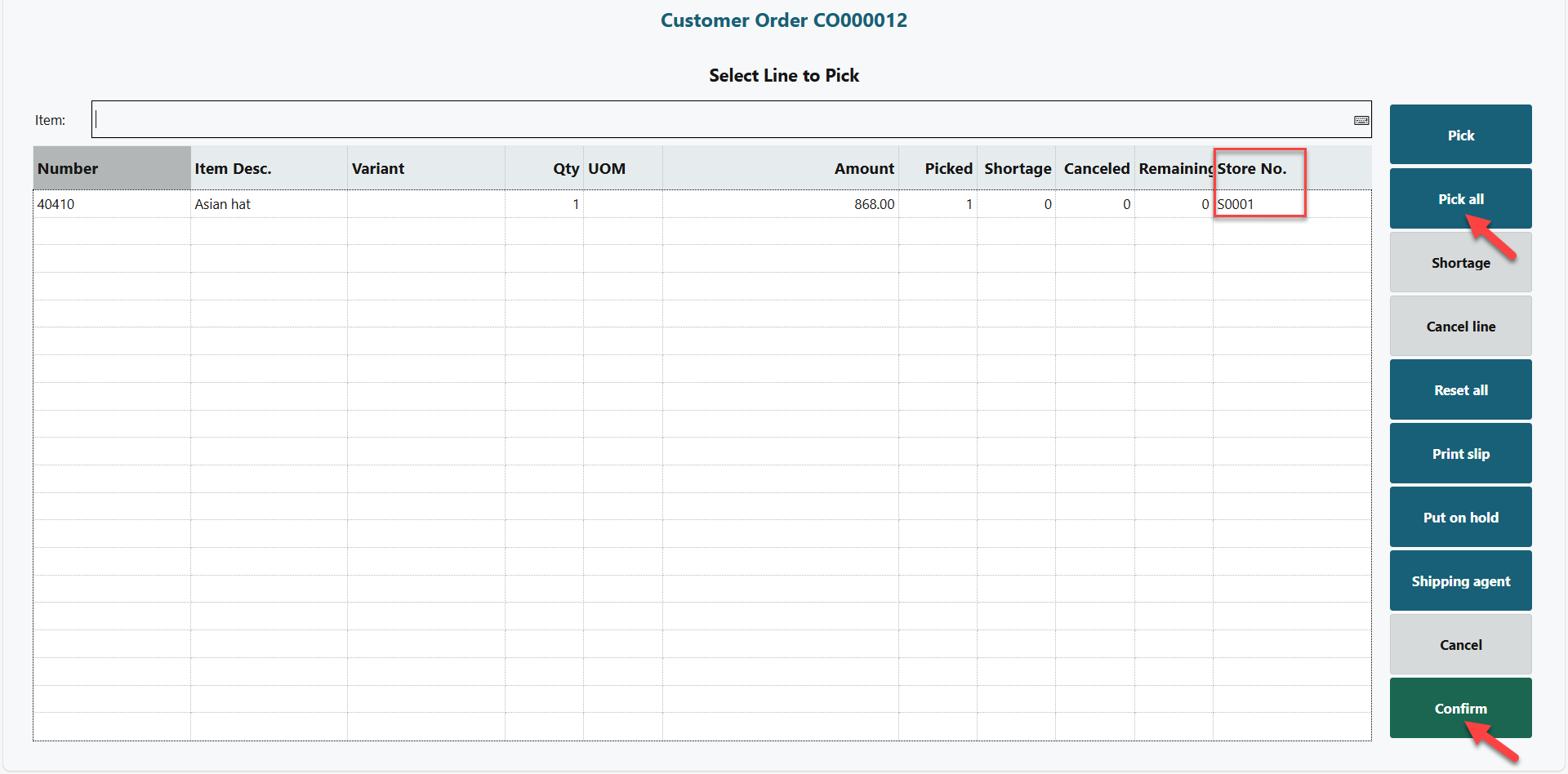The width and height of the screenshot is (1568, 774).
Task: Click the Amount column header
Action: (x=863, y=169)
